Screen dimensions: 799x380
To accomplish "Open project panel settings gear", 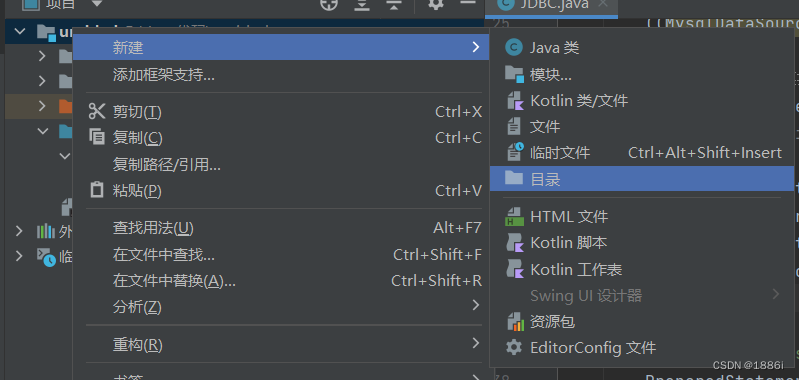I will pyautogui.click(x=436, y=4).
